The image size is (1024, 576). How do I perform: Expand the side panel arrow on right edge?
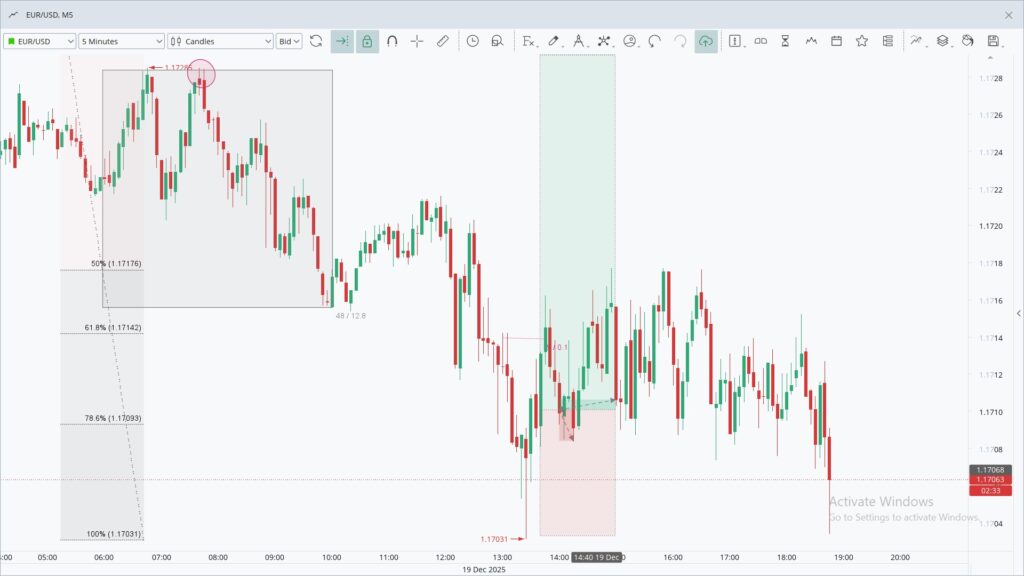coord(1018,314)
